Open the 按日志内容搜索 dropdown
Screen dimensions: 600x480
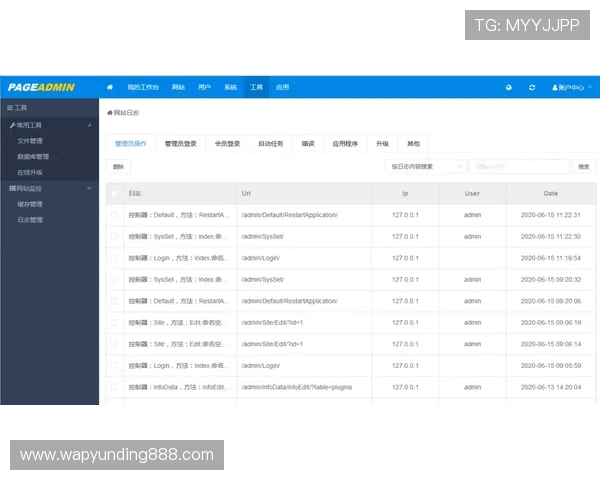(x=427, y=166)
